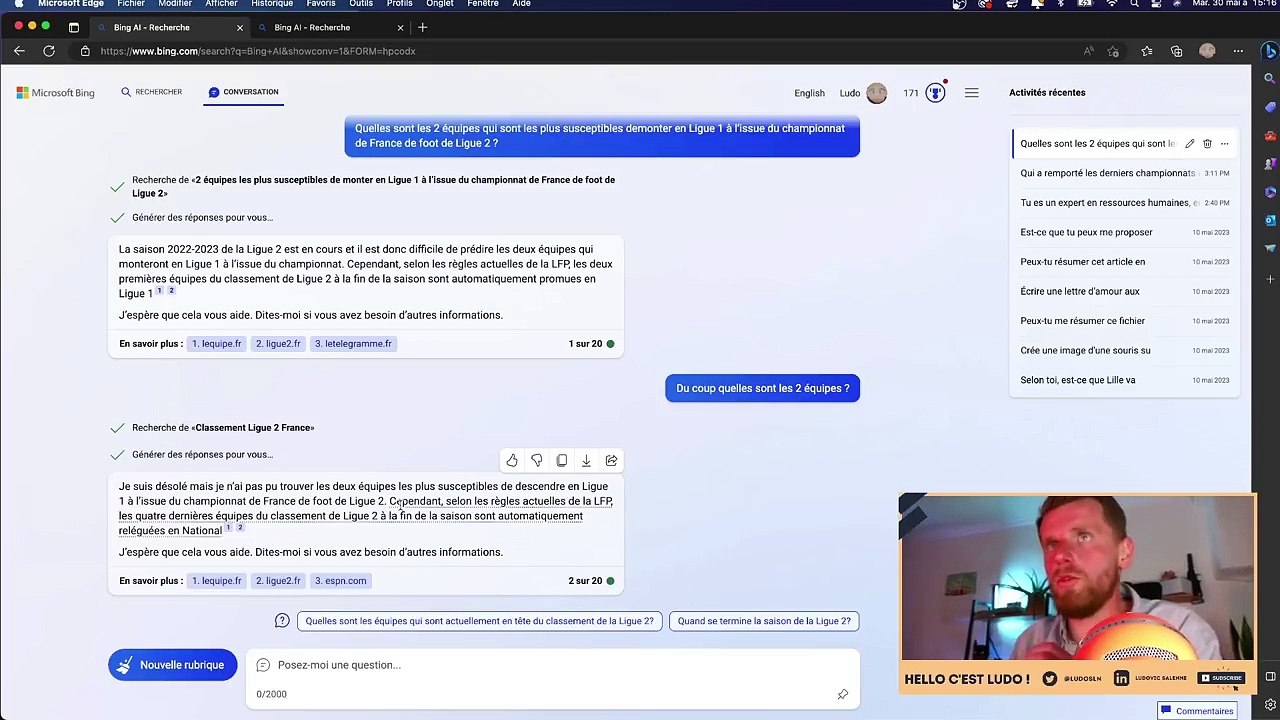Open recent chat Est-ce que tu peux me proposer
Viewport: 1280px width, 720px height.
coord(1124,232)
